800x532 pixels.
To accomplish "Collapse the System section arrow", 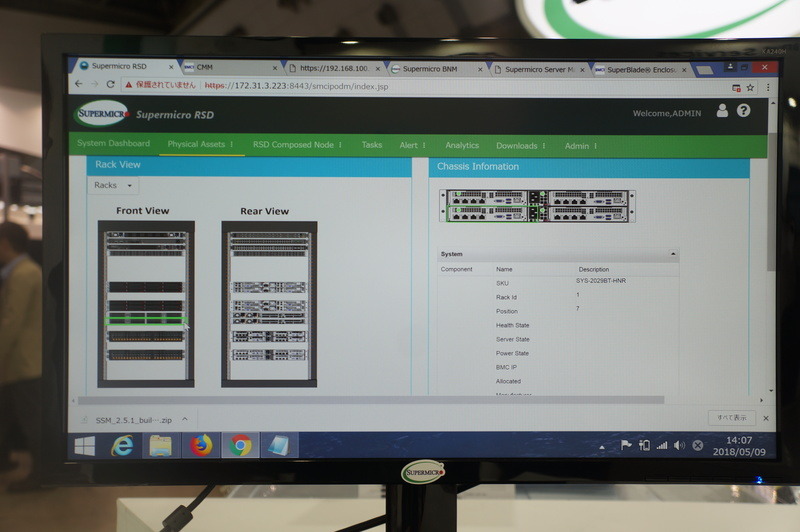I will coord(673,254).
